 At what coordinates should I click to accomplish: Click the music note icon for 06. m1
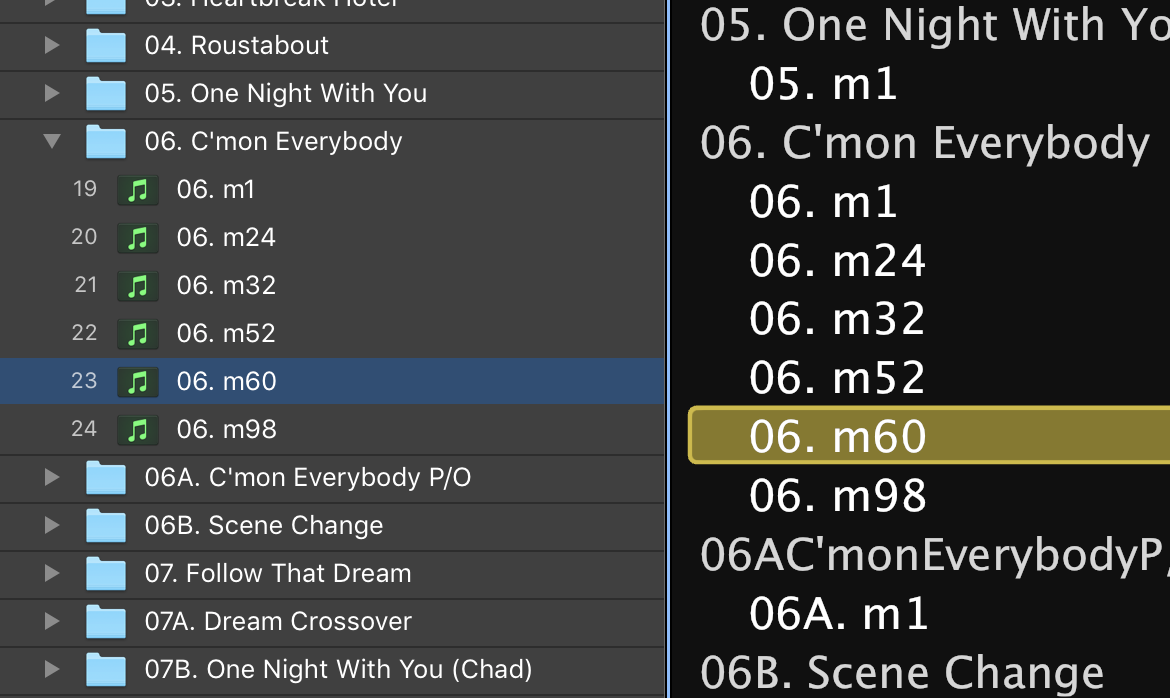pyautogui.click(x=138, y=189)
